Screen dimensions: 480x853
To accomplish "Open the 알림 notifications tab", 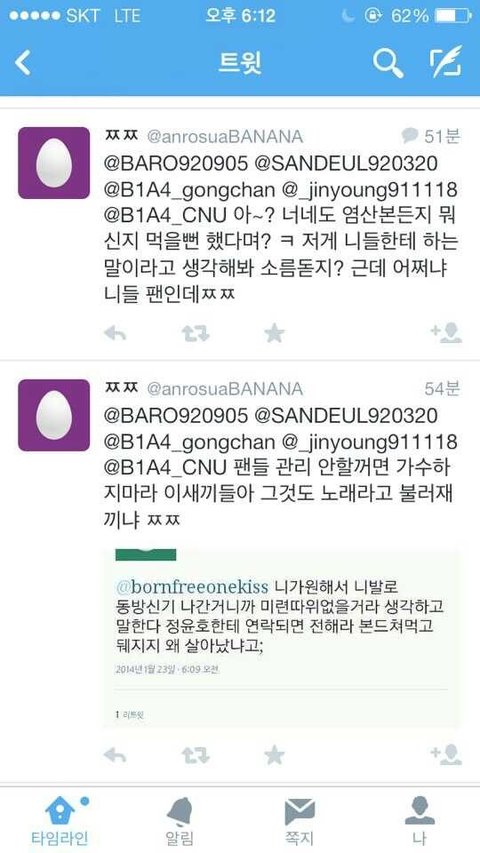I will pyautogui.click(x=179, y=820).
